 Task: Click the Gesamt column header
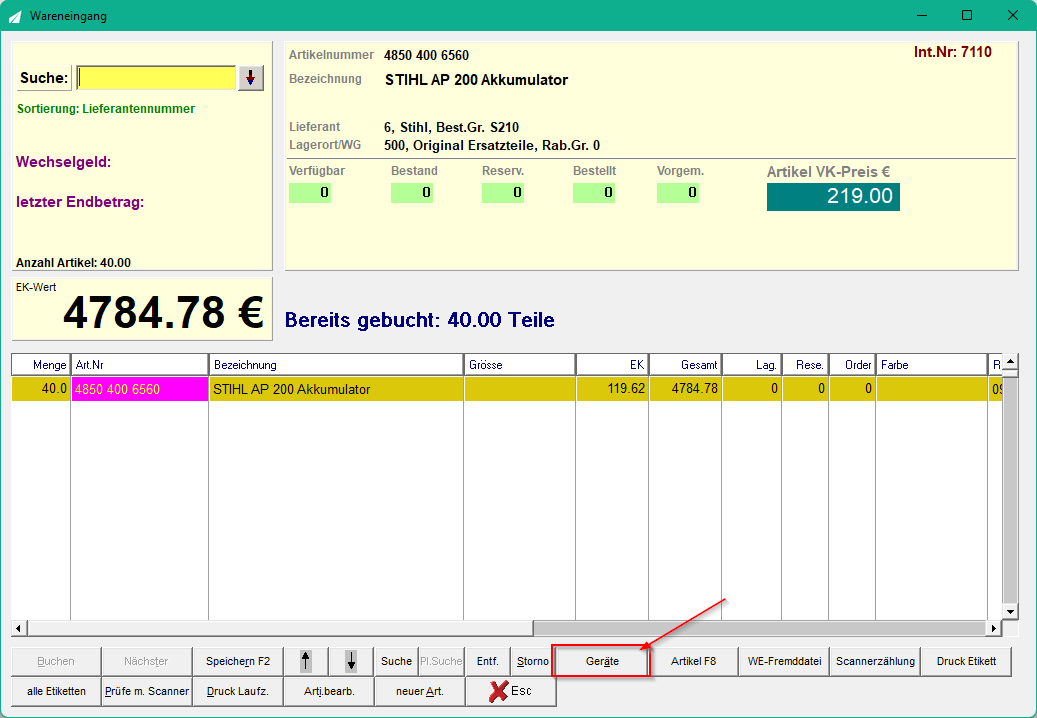(x=685, y=365)
